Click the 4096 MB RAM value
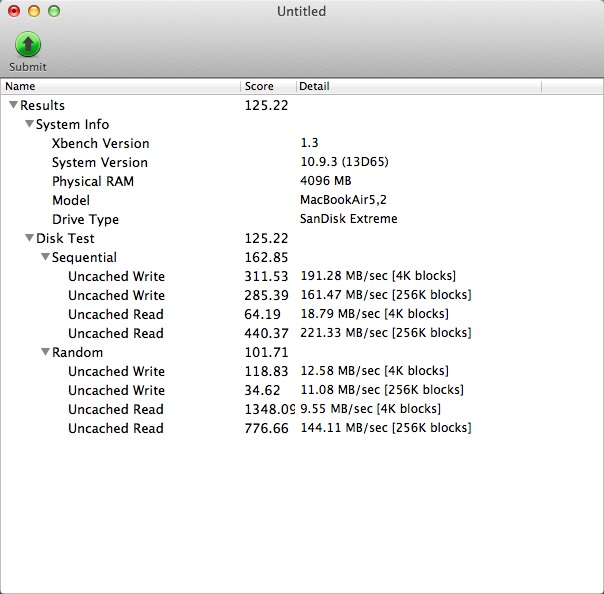This screenshot has height=594, width=604. [325, 181]
